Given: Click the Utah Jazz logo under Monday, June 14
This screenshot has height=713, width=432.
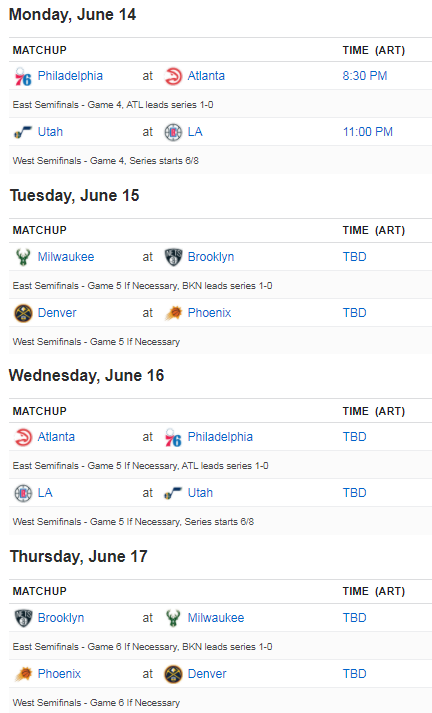Looking at the screenshot, I should [23, 132].
